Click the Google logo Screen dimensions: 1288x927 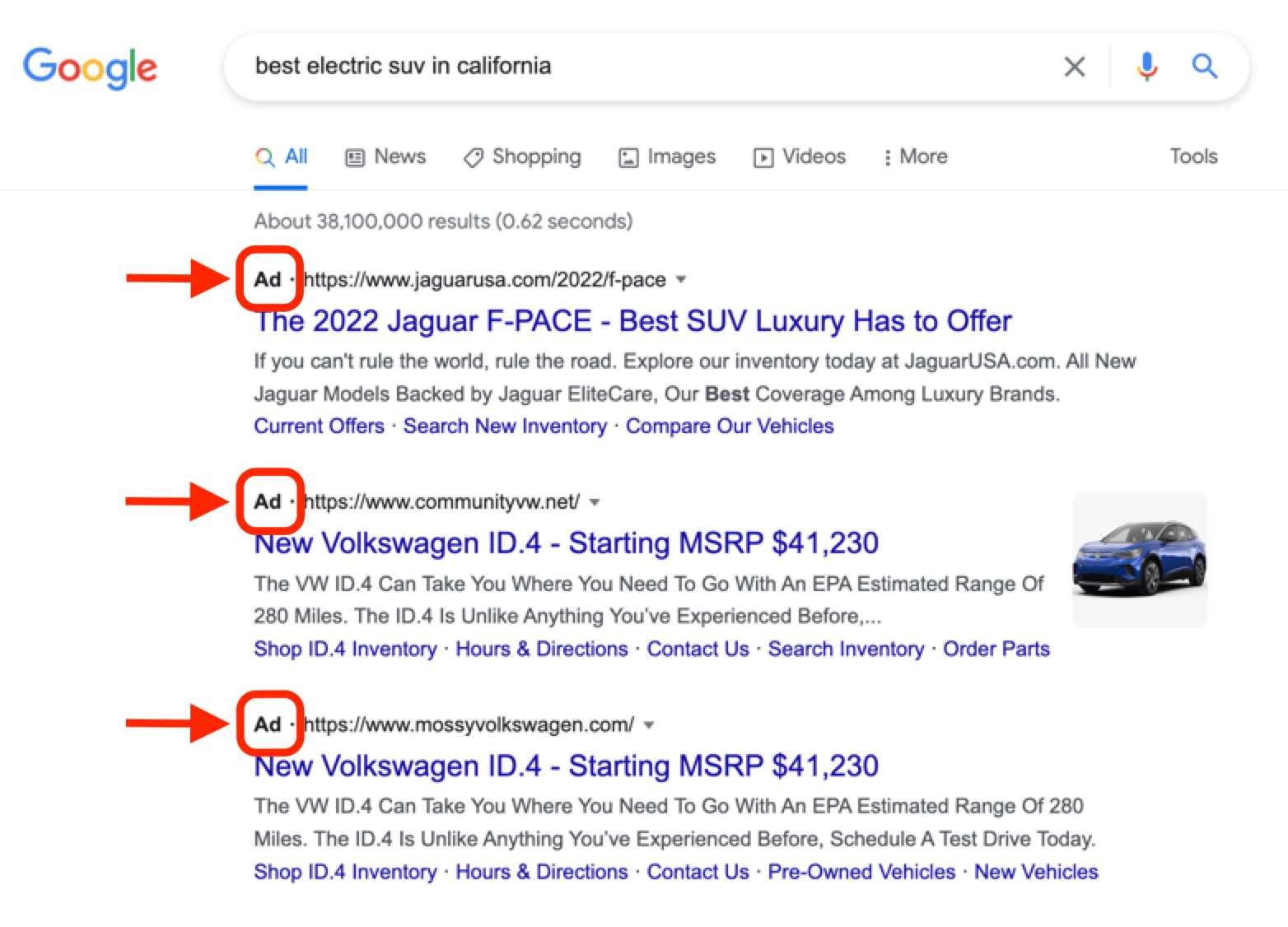click(x=90, y=69)
